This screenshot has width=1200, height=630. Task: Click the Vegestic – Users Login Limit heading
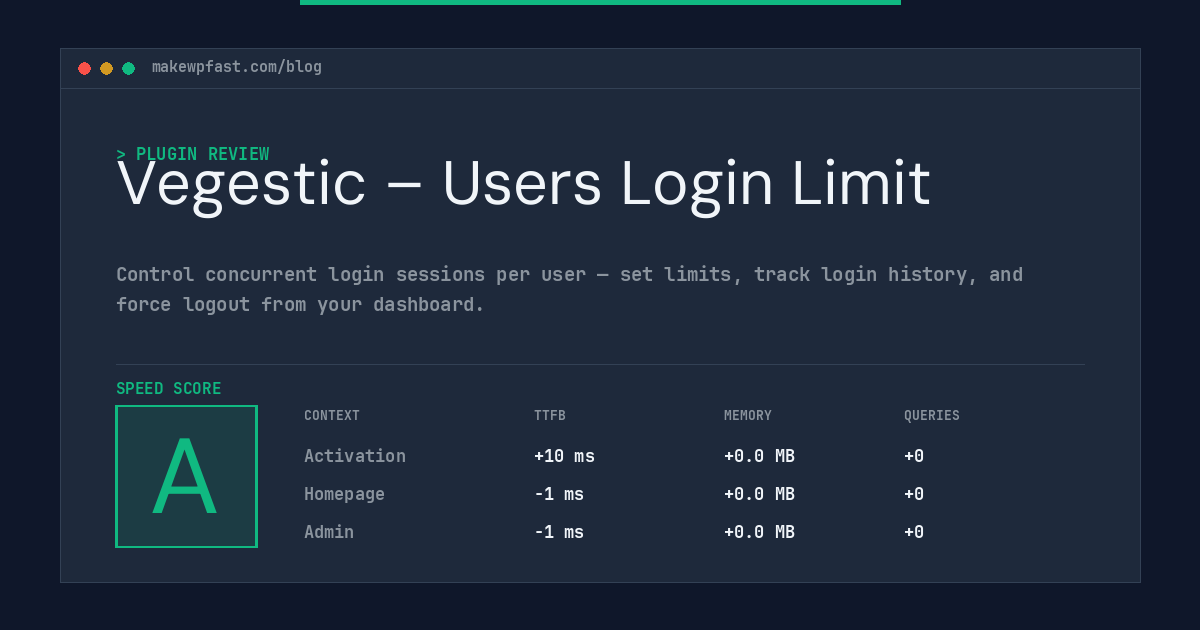coord(524,184)
